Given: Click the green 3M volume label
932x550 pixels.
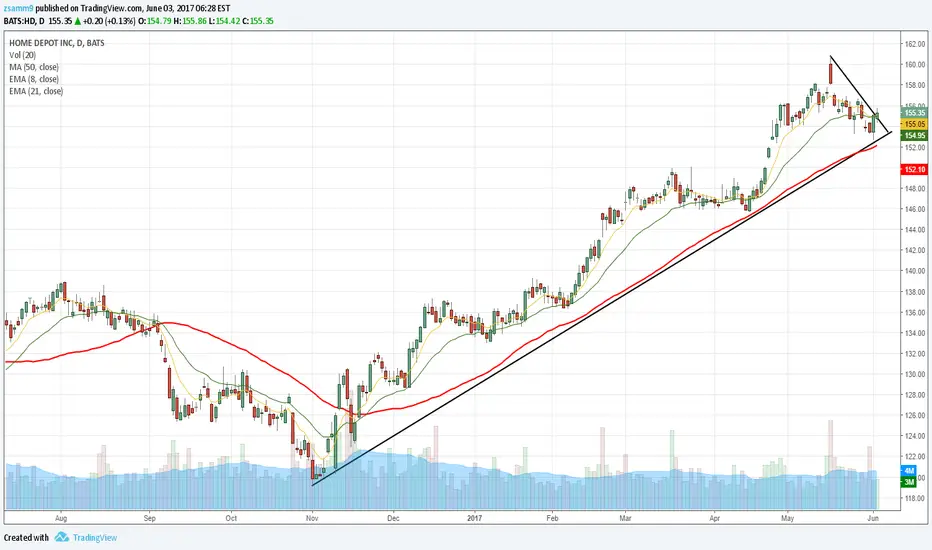Looking at the screenshot, I should pos(909,482).
